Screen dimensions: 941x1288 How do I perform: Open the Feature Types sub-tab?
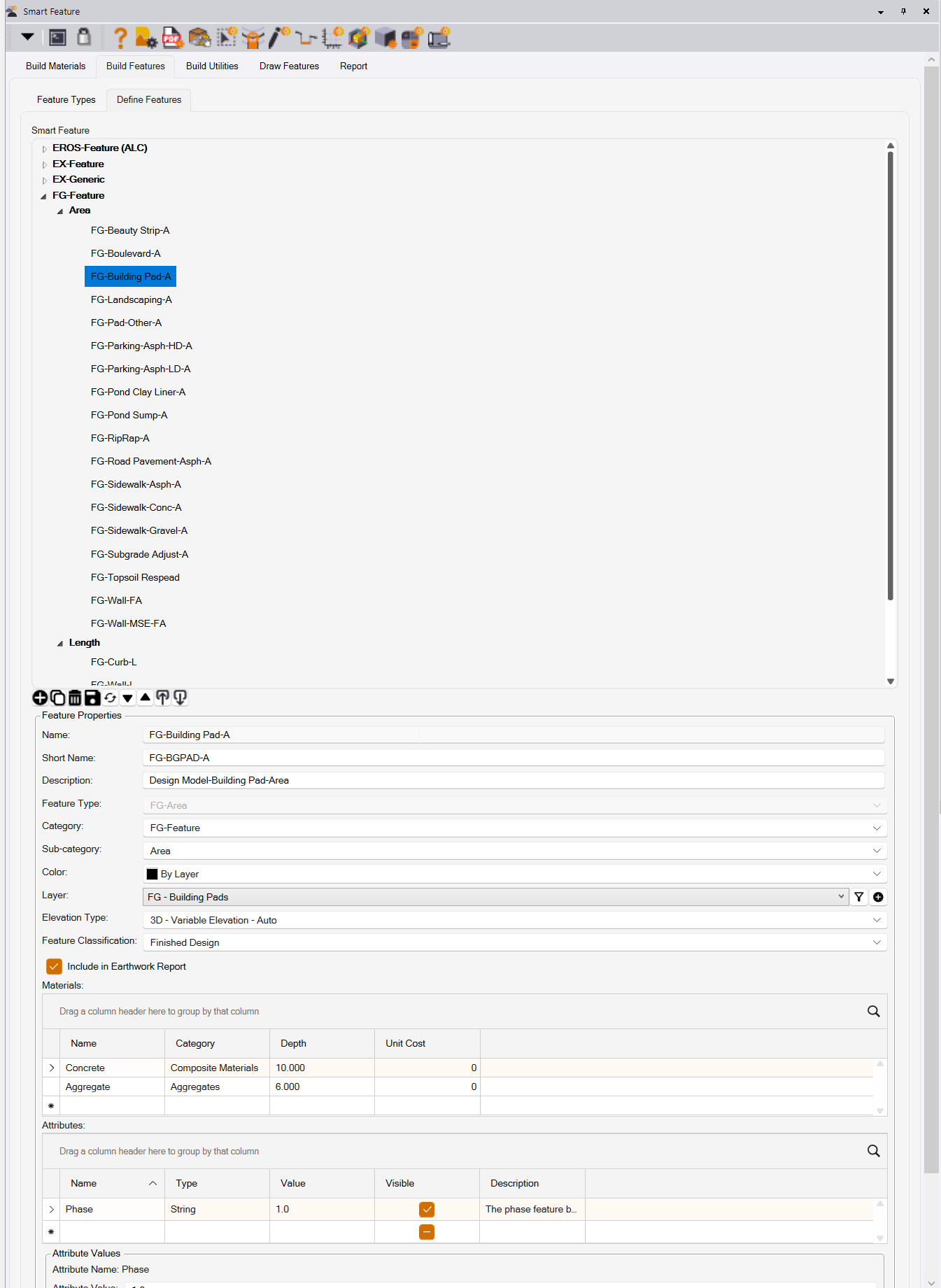[66, 99]
